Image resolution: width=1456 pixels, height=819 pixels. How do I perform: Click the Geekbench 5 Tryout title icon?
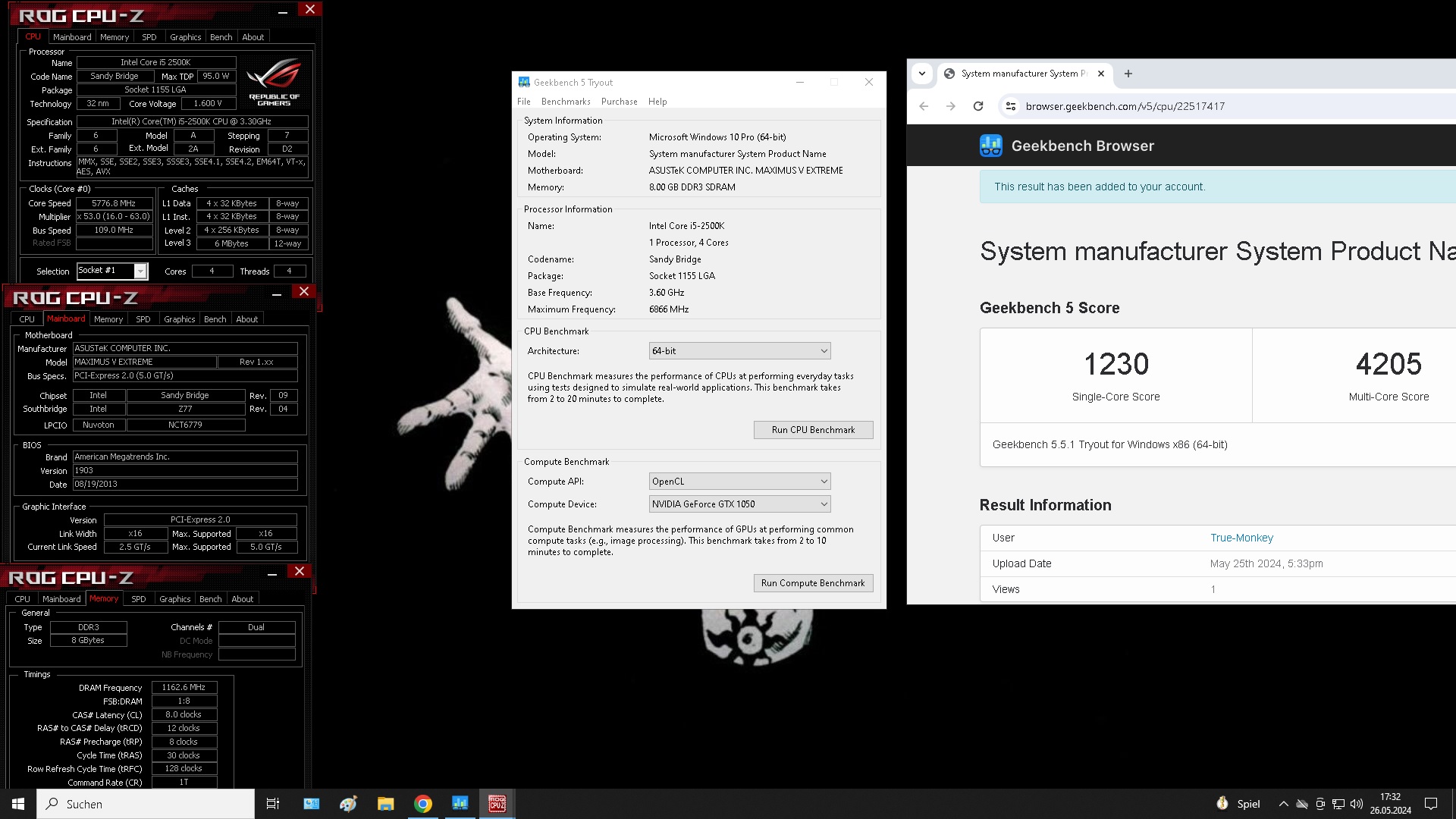click(524, 82)
